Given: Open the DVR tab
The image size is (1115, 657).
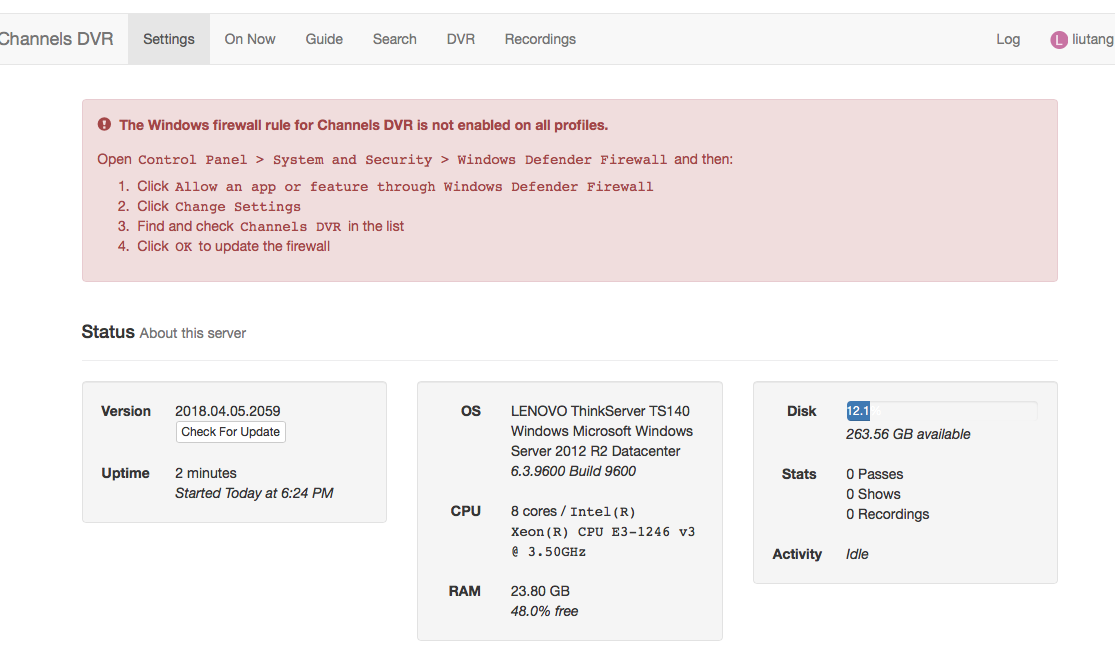Looking at the screenshot, I should coord(460,38).
